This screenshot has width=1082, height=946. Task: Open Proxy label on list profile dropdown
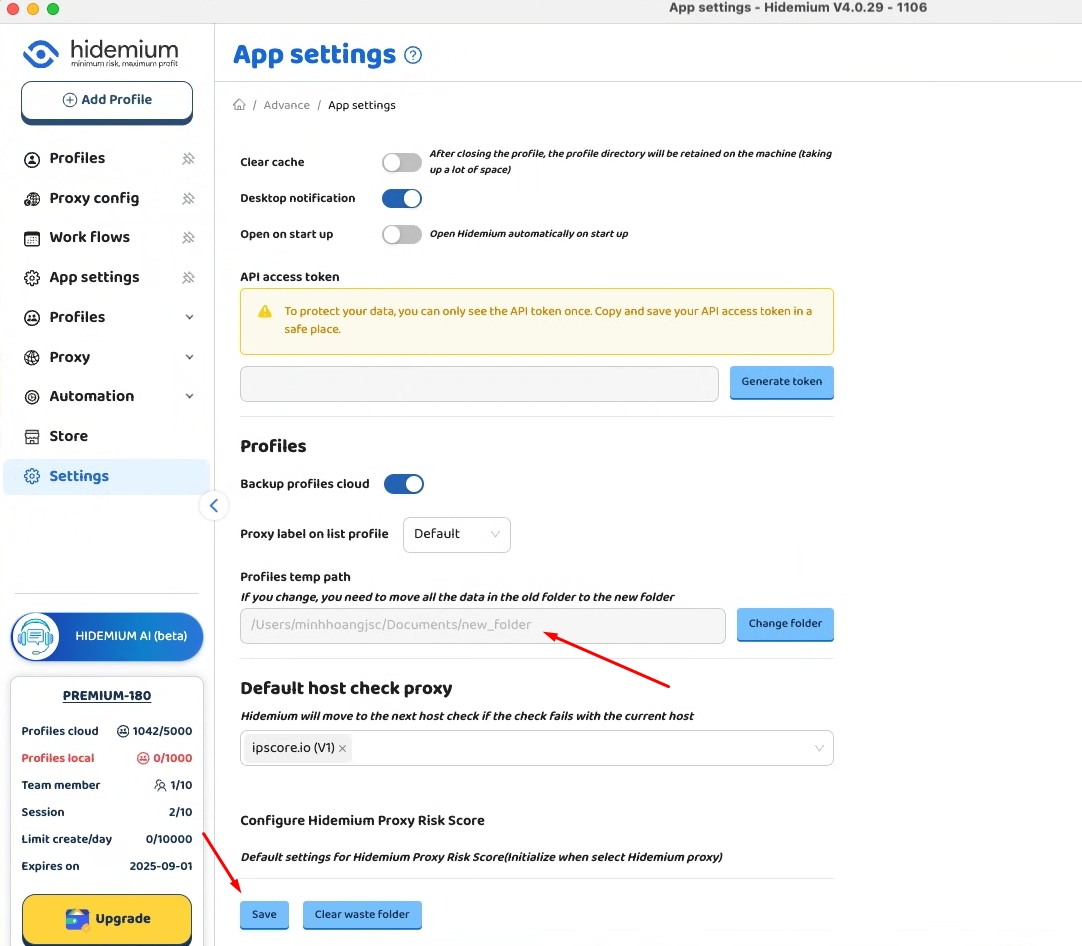(x=456, y=534)
